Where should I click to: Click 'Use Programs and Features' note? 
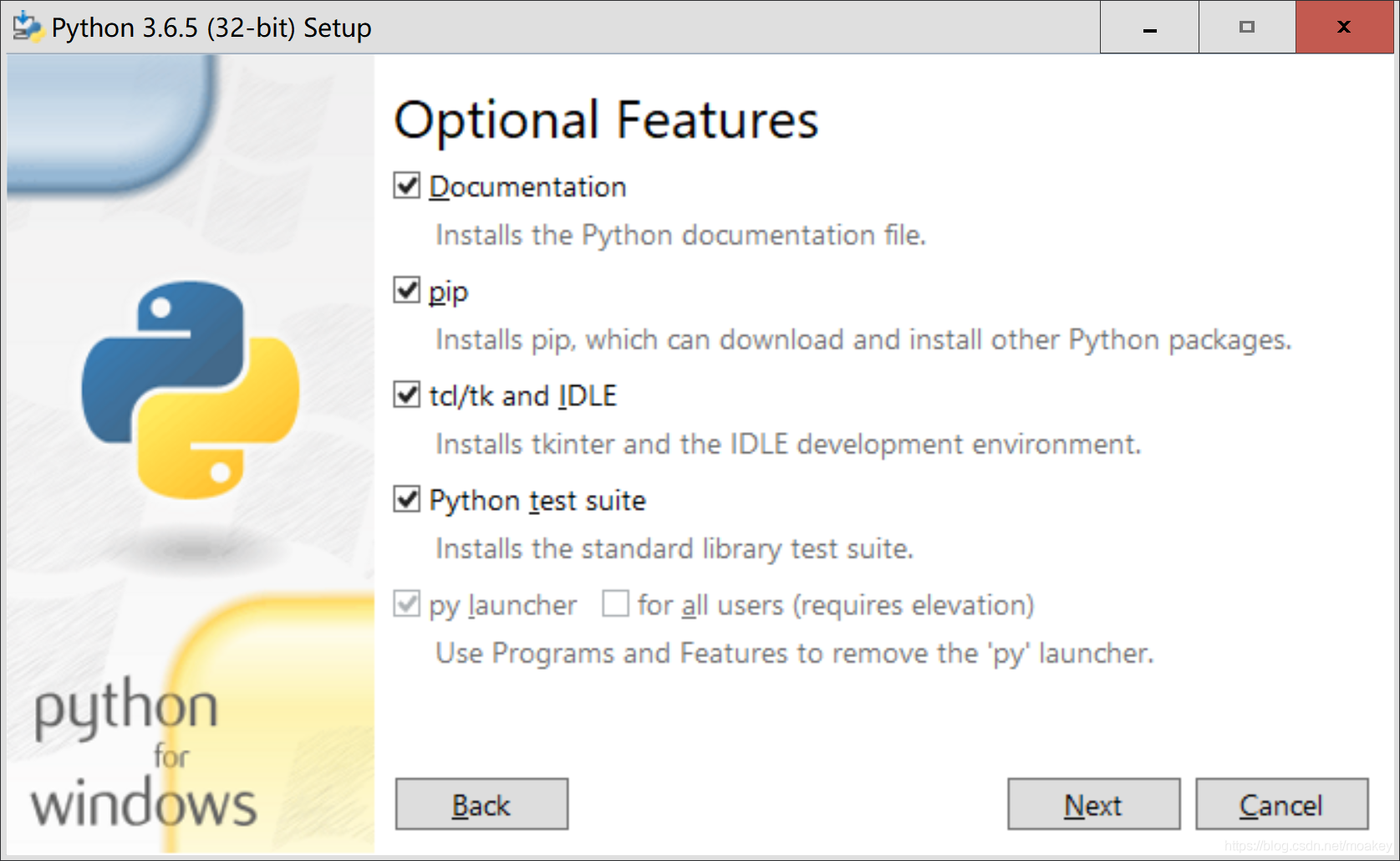(x=794, y=654)
